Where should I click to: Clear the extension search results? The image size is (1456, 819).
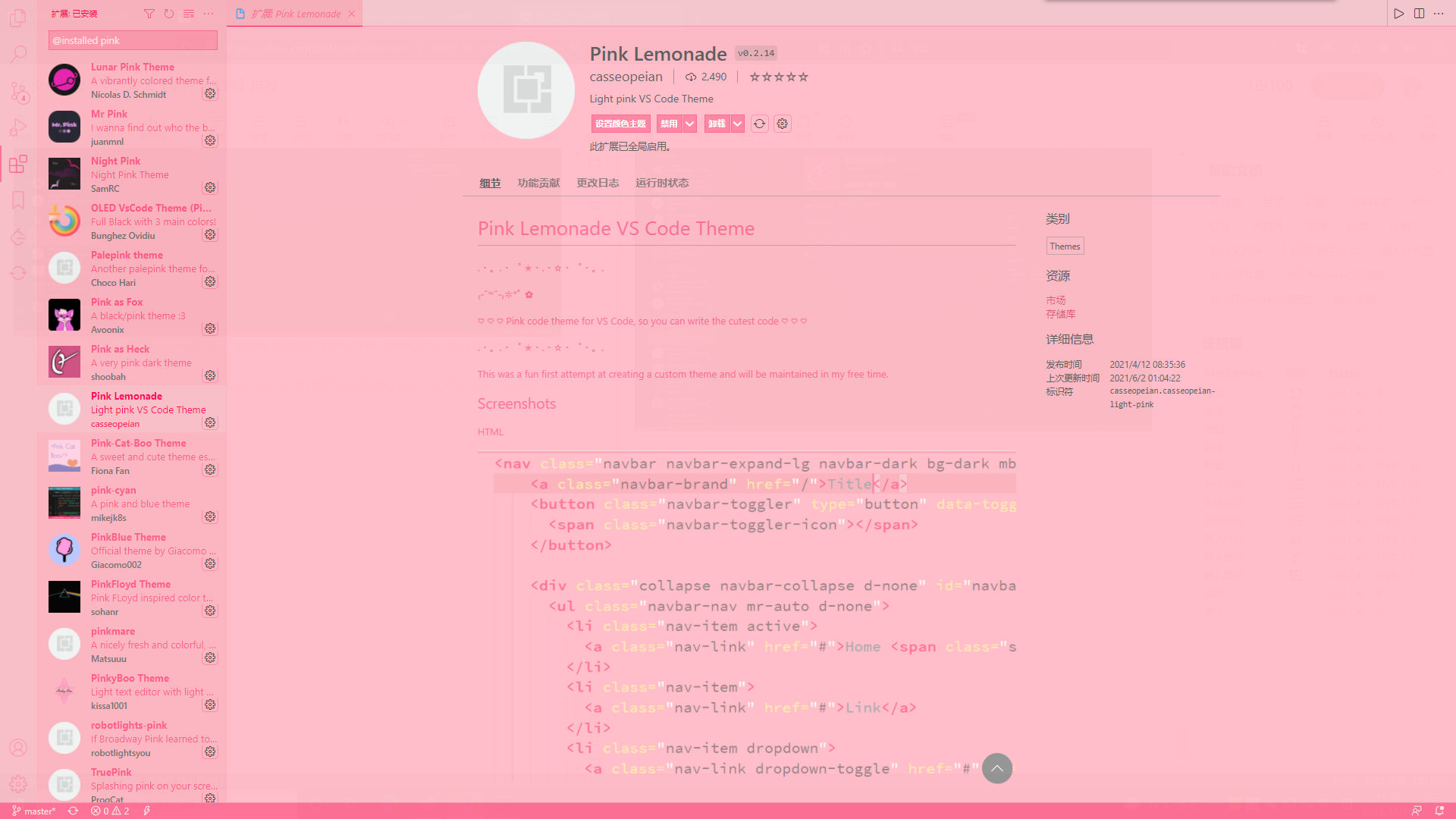click(188, 14)
